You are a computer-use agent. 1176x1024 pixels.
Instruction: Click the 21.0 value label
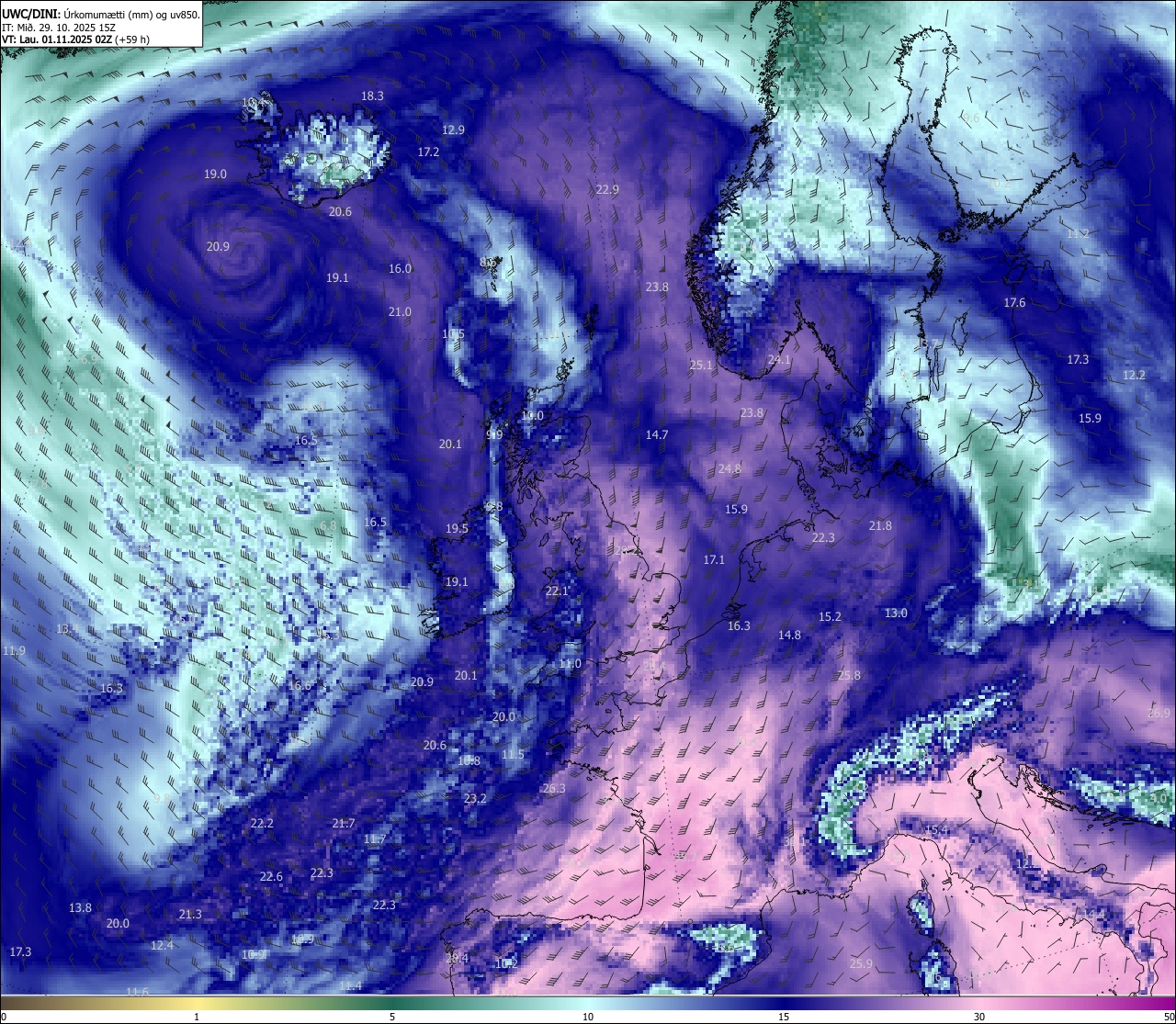click(x=400, y=312)
